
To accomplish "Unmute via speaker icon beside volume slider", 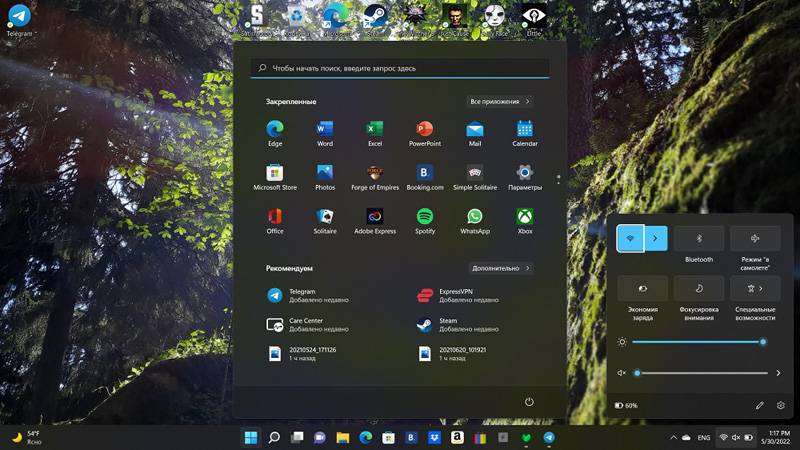I will [x=621, y=373].
